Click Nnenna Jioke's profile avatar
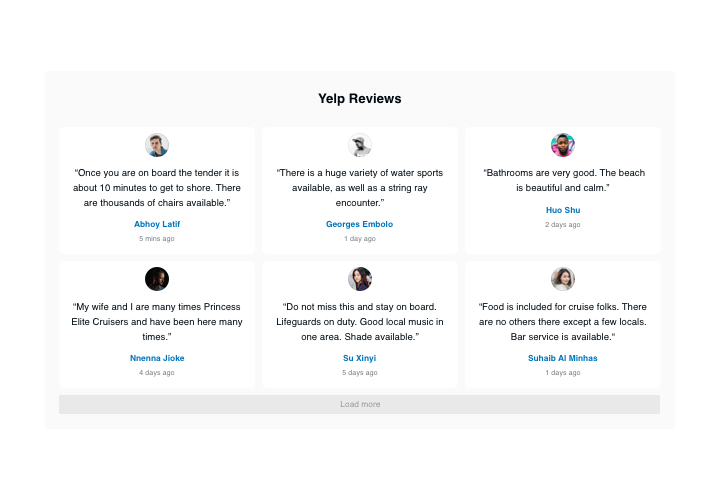Viewport: 720px width, 500px height. 157,279
